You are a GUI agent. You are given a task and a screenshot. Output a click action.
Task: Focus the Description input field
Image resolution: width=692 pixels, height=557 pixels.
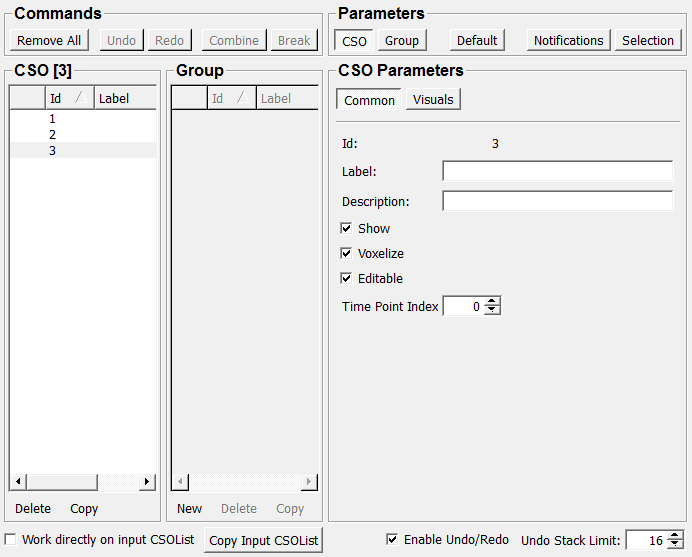(x=557, y=202)
